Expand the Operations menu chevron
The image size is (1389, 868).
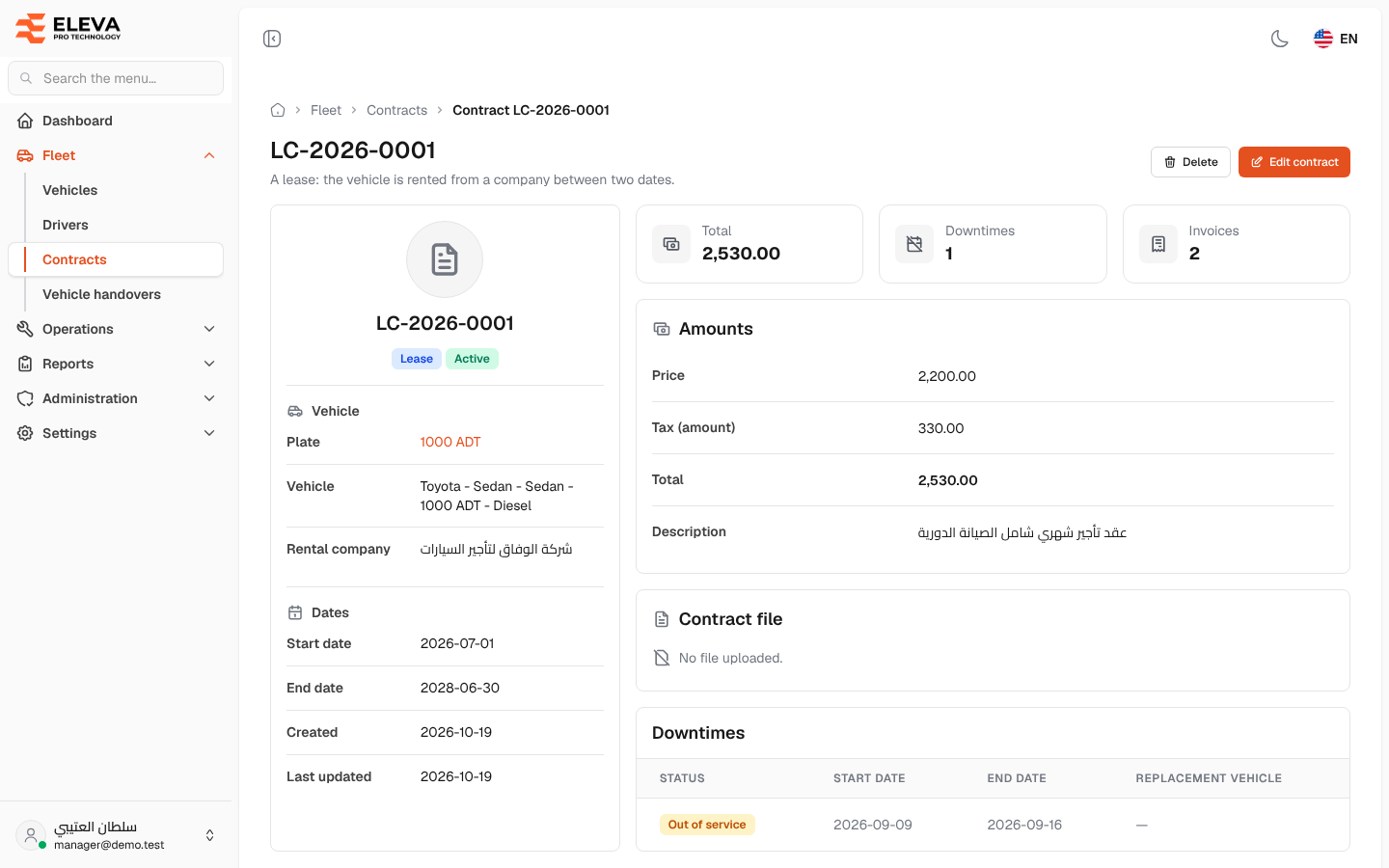tap(209, 329)
